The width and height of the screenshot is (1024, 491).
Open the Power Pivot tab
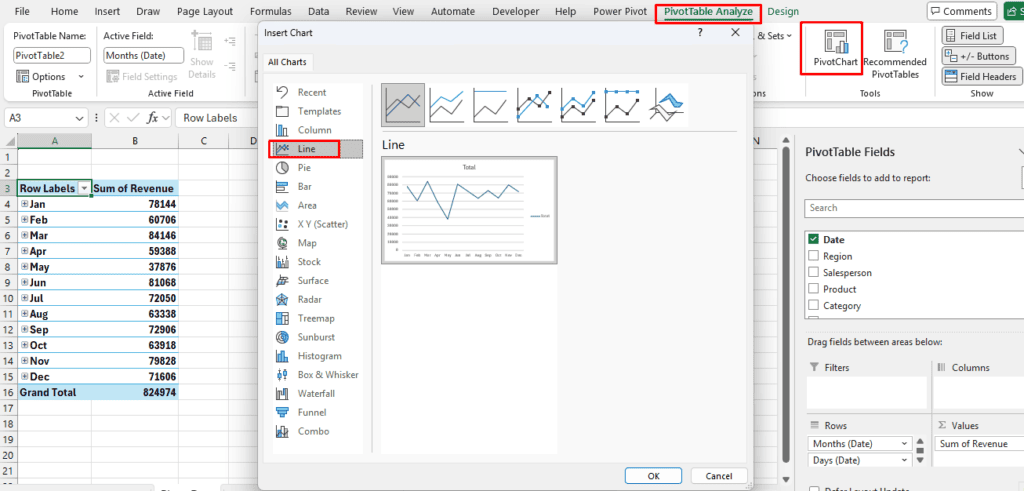620,12
